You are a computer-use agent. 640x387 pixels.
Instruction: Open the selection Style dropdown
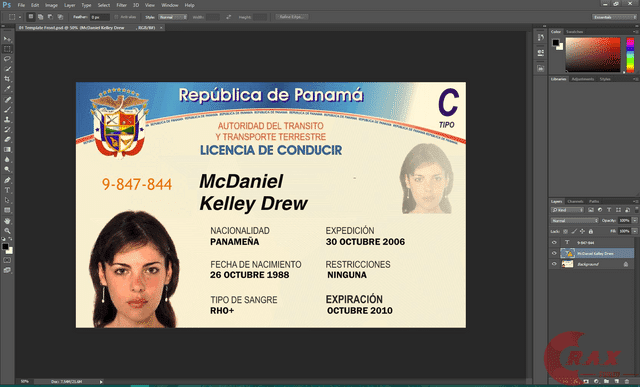pos(173,17)
